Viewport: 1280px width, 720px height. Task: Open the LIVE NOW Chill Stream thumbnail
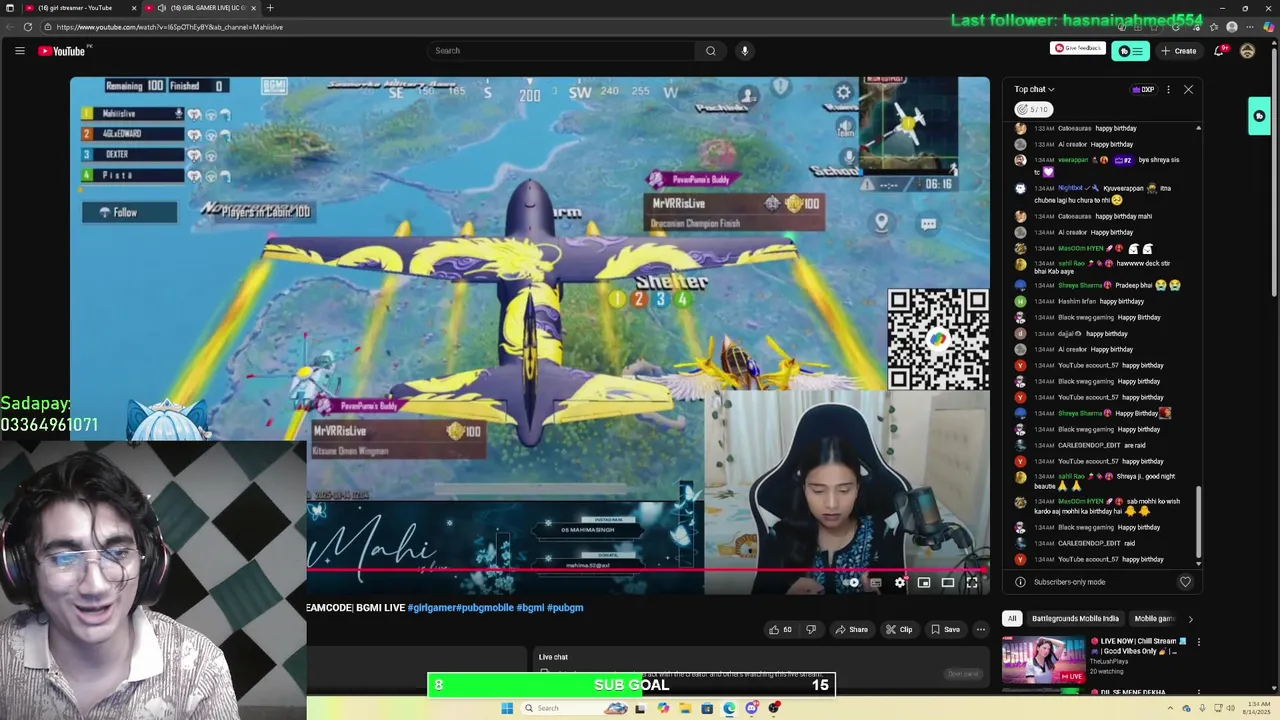click(1044, 660)
